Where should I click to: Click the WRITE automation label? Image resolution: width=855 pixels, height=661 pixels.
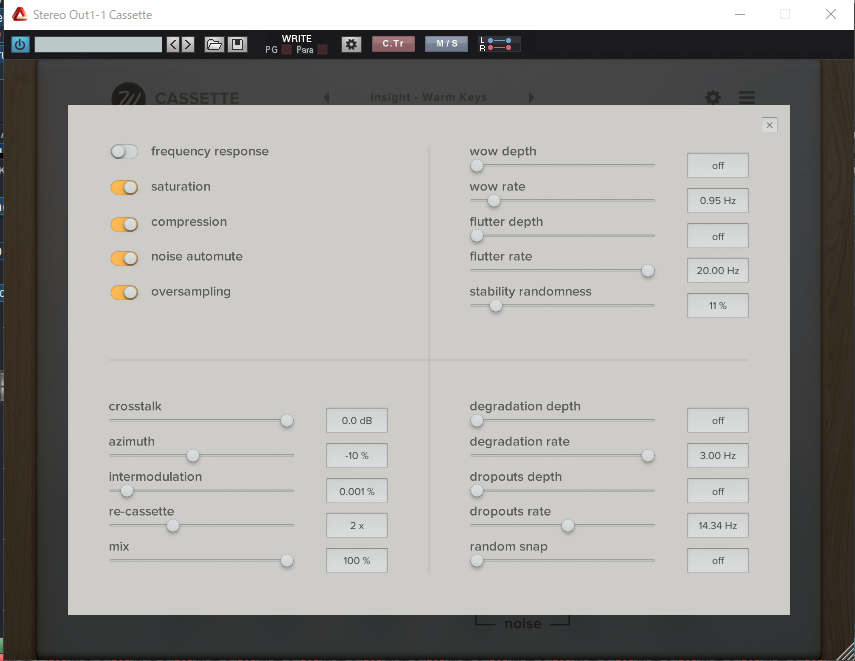tap(297, 39)
